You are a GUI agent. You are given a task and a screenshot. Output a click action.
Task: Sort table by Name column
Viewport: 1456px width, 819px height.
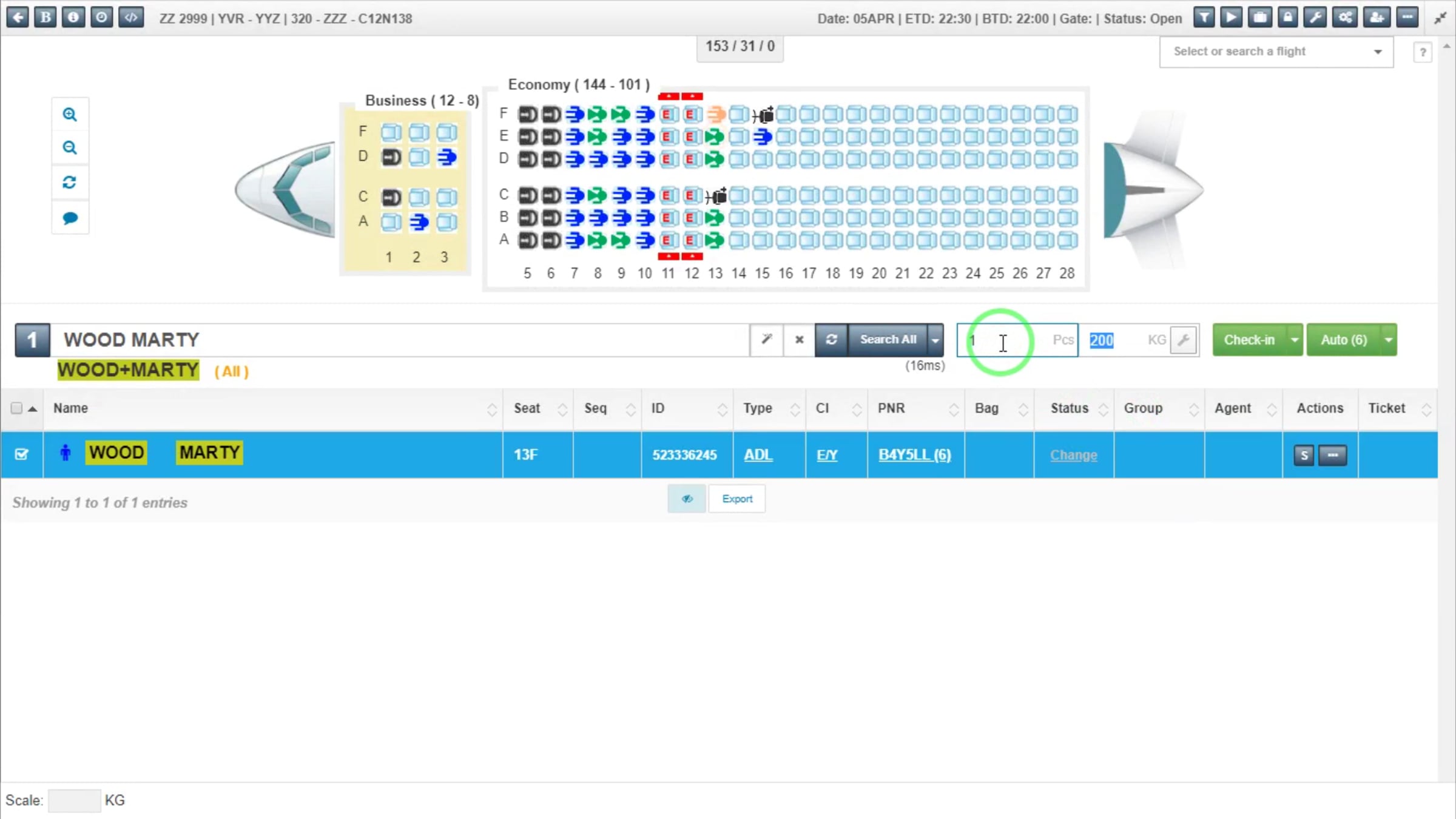273,408
